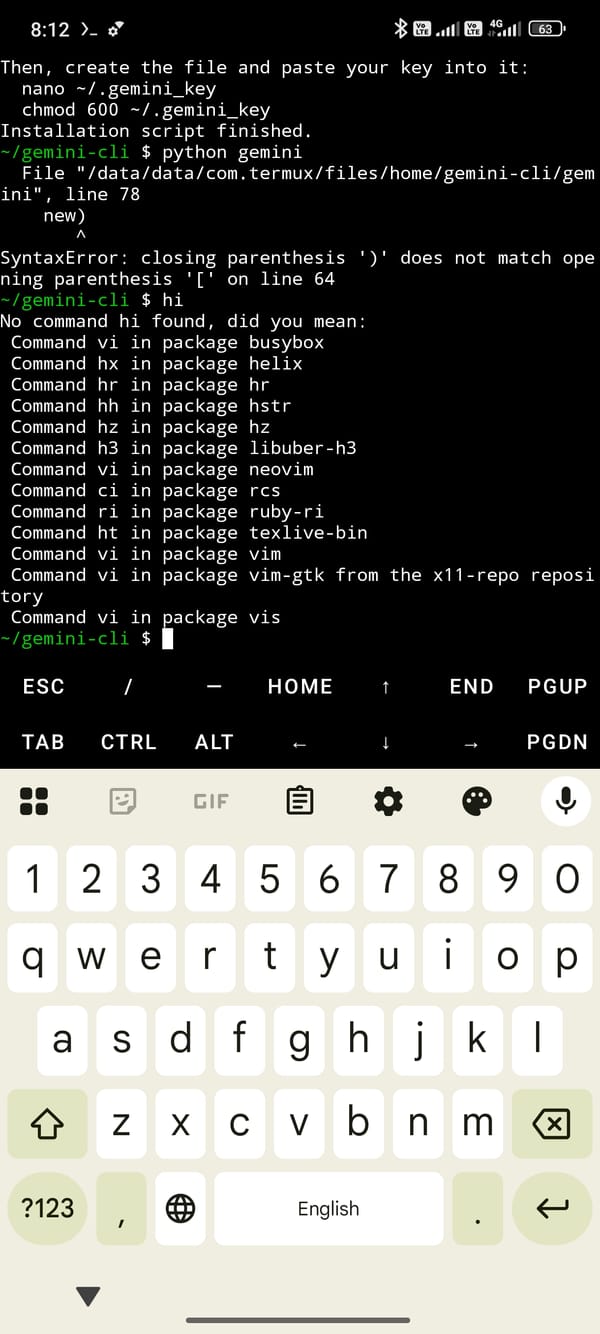Hide keyboard with bottom down-arrow

click(88, 1297)
